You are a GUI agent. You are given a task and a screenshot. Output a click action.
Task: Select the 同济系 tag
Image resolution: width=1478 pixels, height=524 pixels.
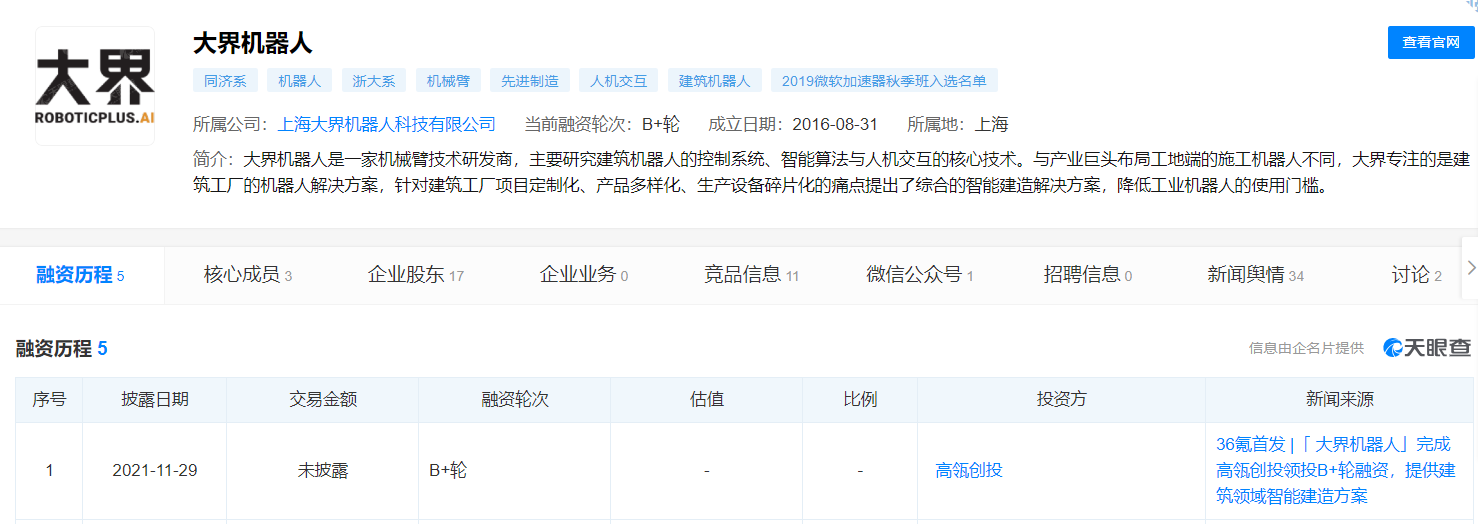tap(224, 81)
